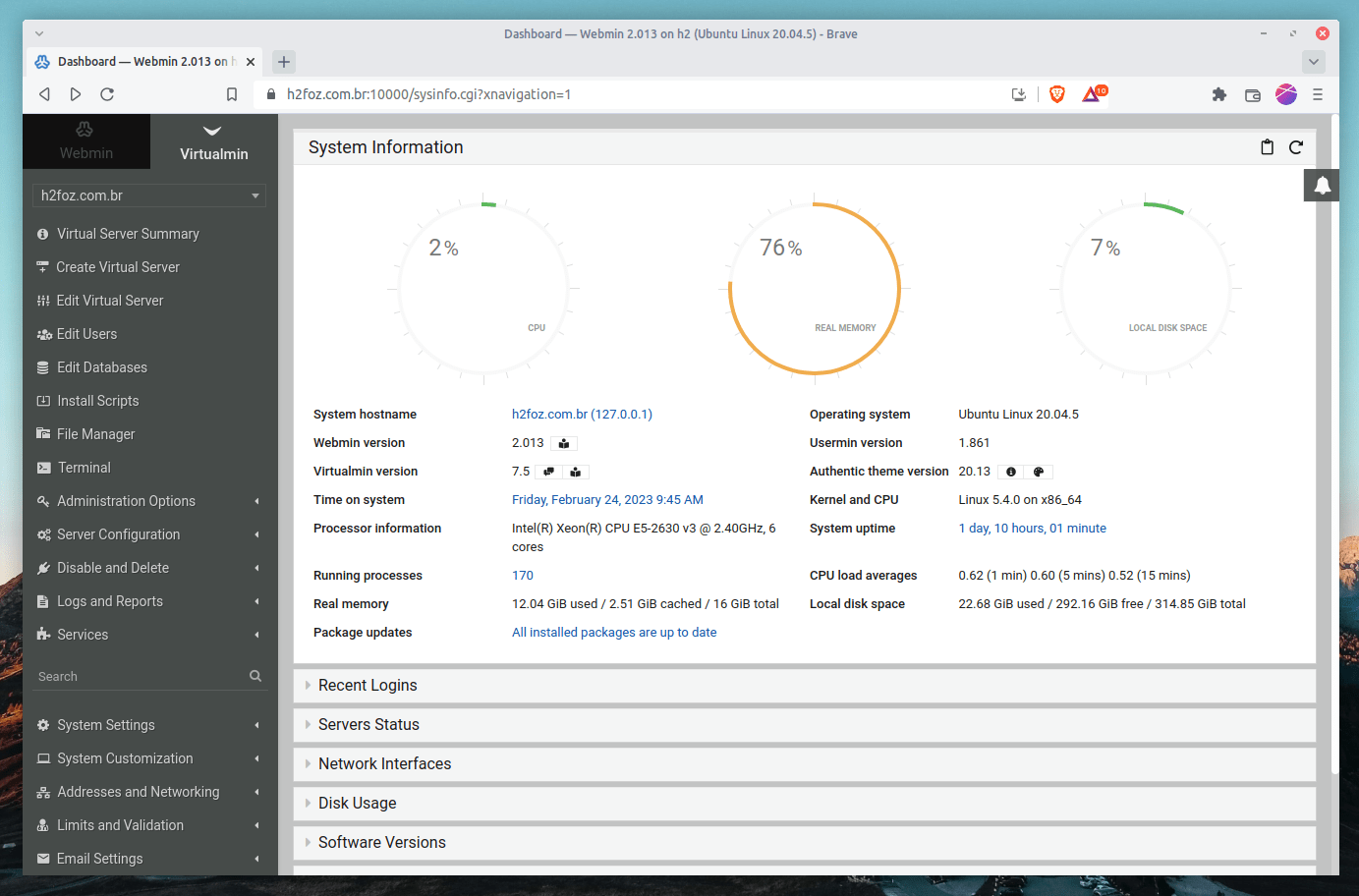Expand Logs and Reports menu
1359x896 pixels.
click(x=149, y=601)
